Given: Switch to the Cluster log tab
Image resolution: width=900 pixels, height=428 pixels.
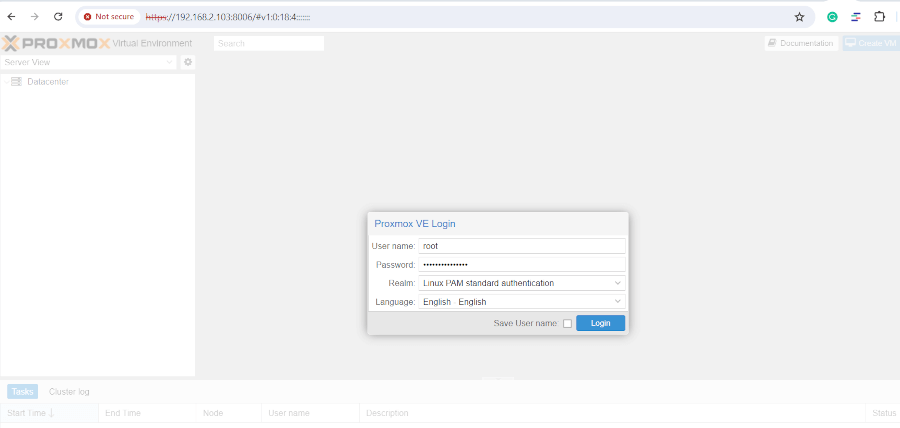Looking at the screenshot, I should [x=69, y=392].
